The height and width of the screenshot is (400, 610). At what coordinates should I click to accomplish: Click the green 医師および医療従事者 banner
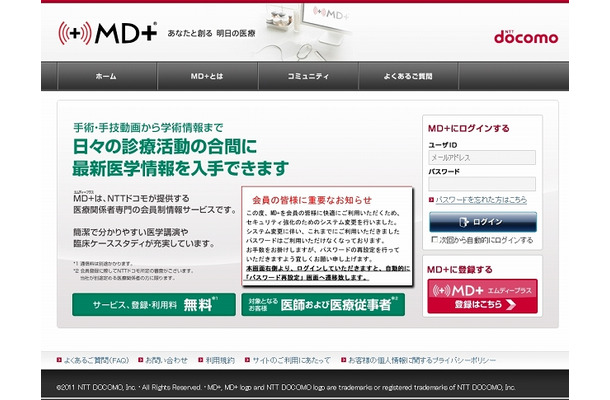[x=323, y=305]
